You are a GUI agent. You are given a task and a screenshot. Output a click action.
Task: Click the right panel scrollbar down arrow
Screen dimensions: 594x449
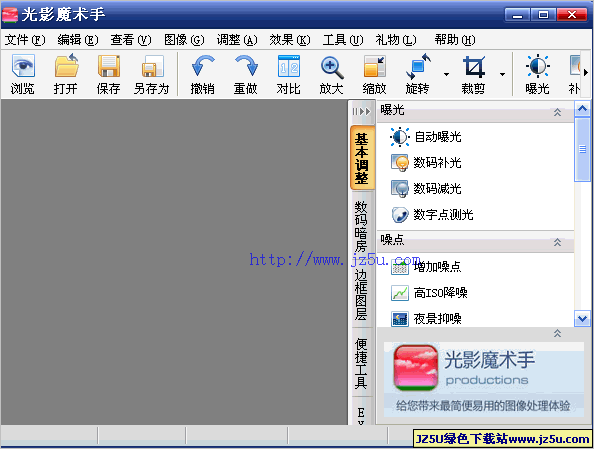582,318
